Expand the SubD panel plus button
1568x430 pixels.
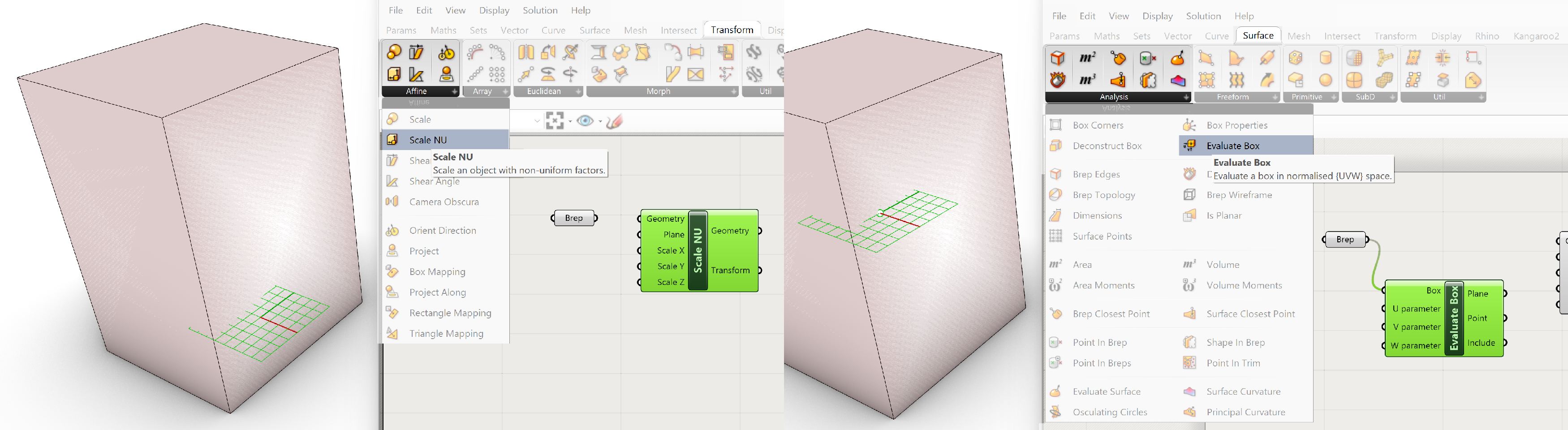point(1392,97)
